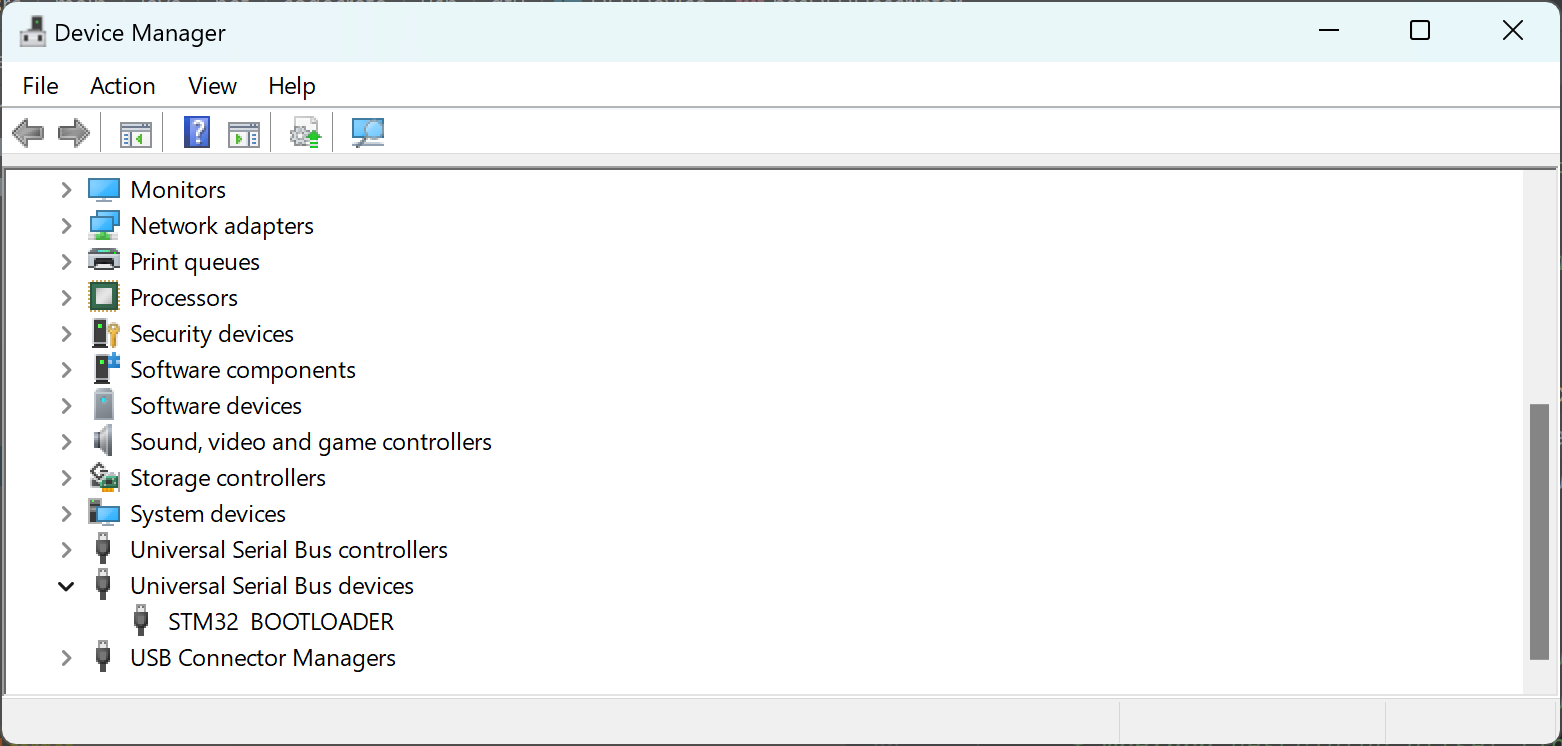Screen dimensions: 1562x746
Task: Scan for hardware changes from the toolbar
Action: pos(367,132)
